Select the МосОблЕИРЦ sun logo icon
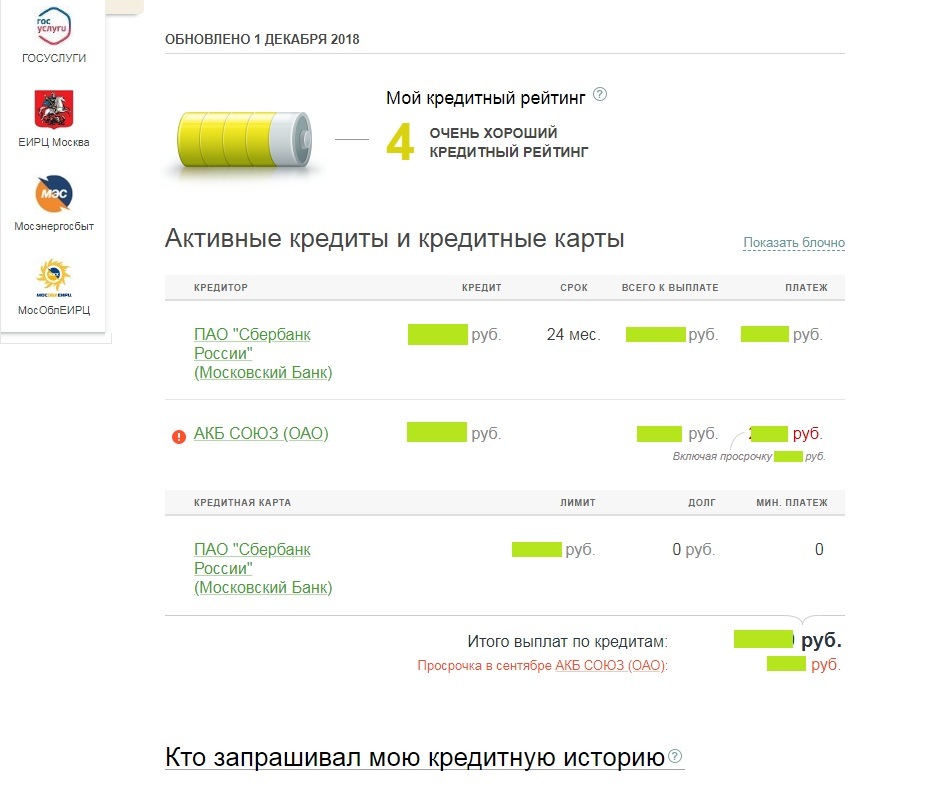 (x=54, y=277)
